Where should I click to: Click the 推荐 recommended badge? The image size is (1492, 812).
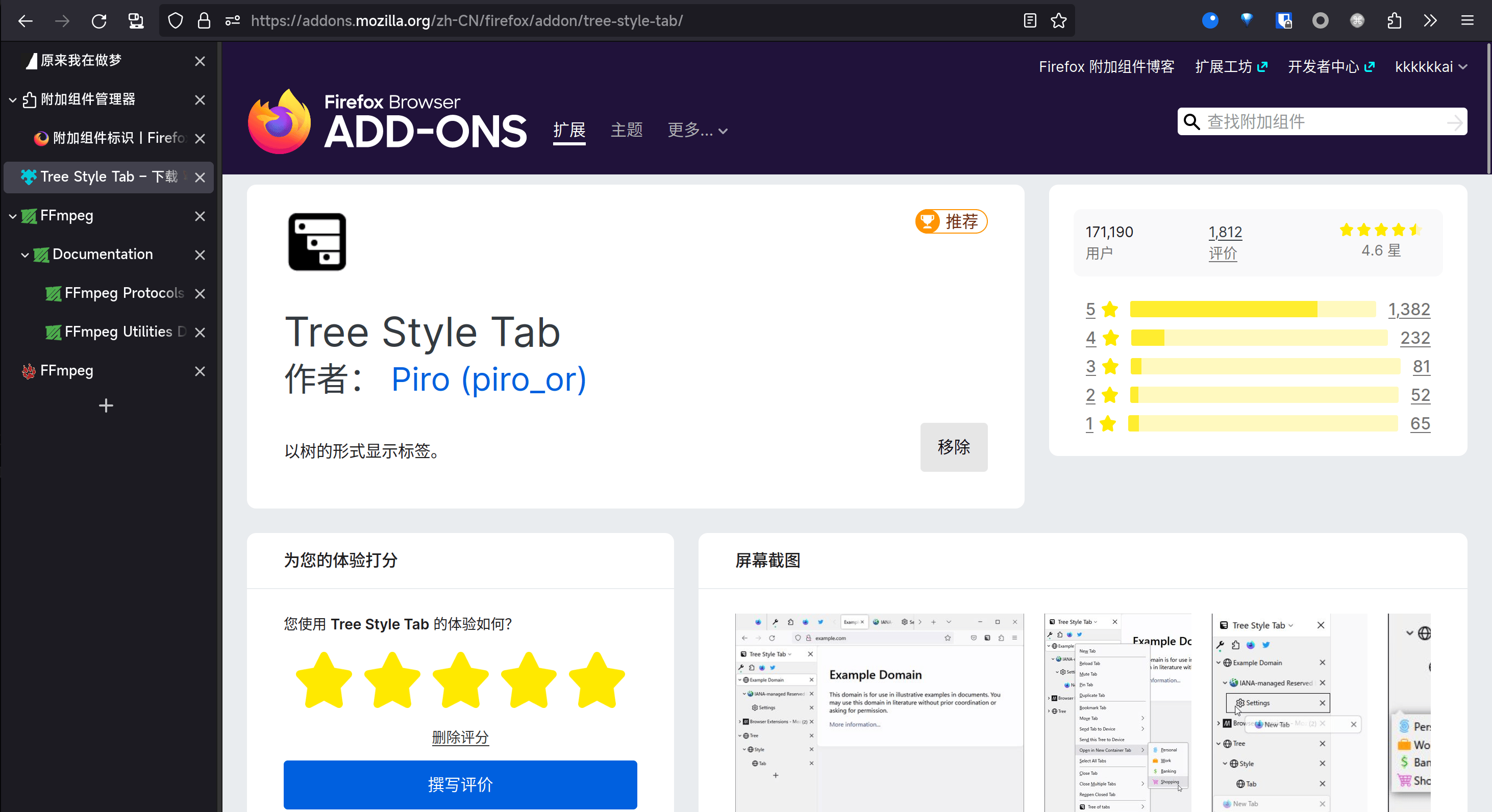click(x=951, y=221)
